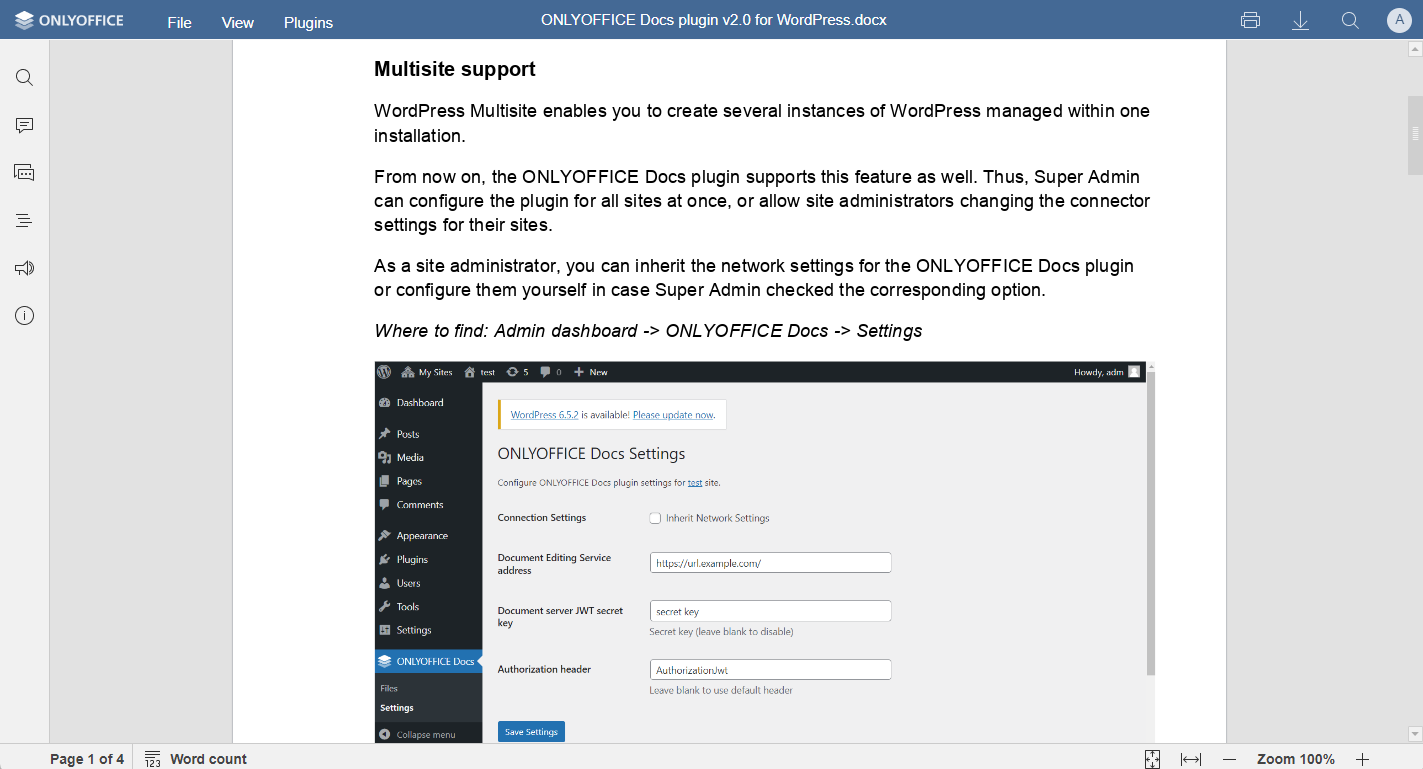Open the Search panel in left sidebar
The image size is (1423, 769).
[x=25, y=78]
